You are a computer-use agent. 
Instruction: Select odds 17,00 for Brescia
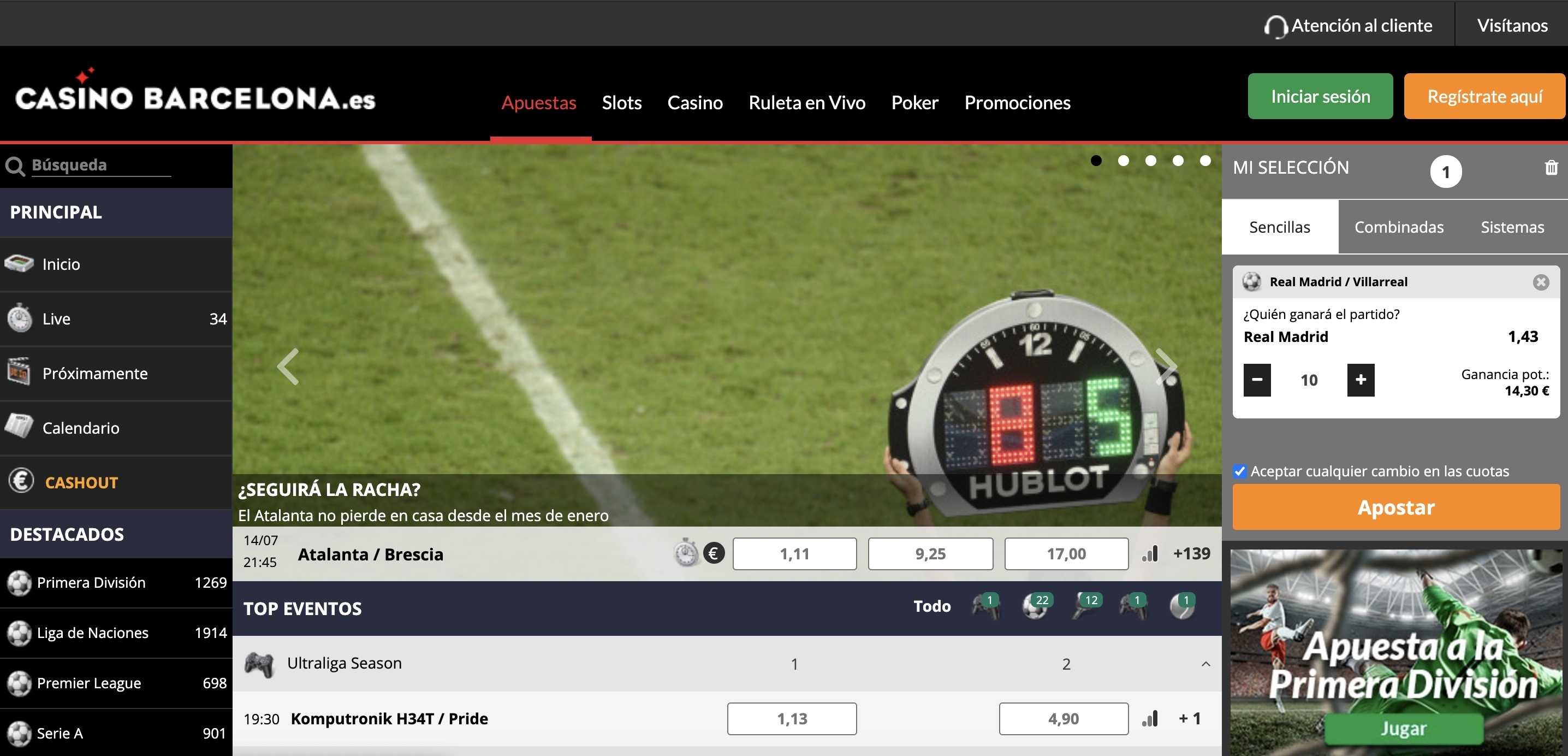[1066, 553]
